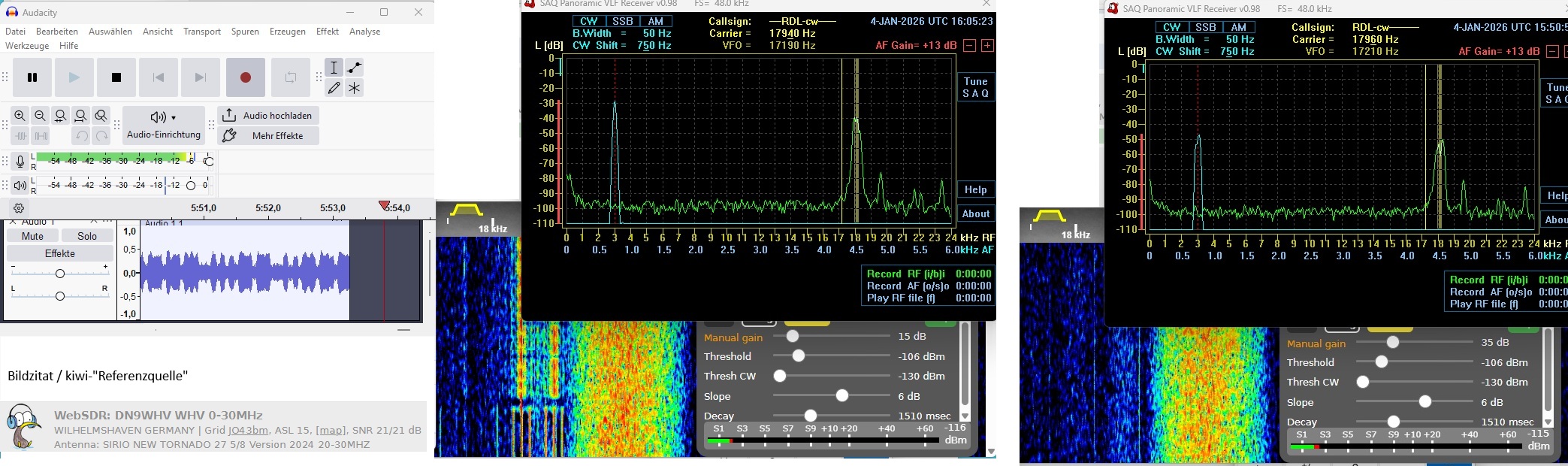Solo the Audio 1 track
1568x466 pixels.
click(87, 236)
